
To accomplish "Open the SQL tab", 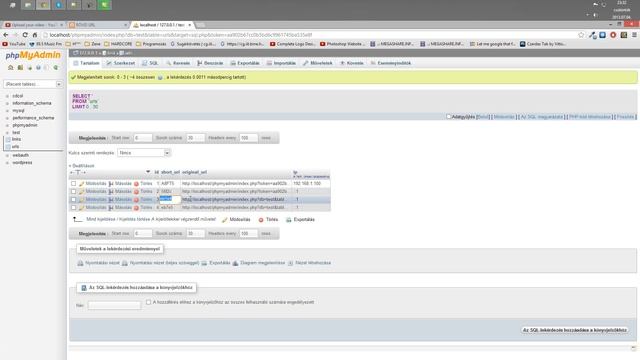I will (x=150, y=63).
